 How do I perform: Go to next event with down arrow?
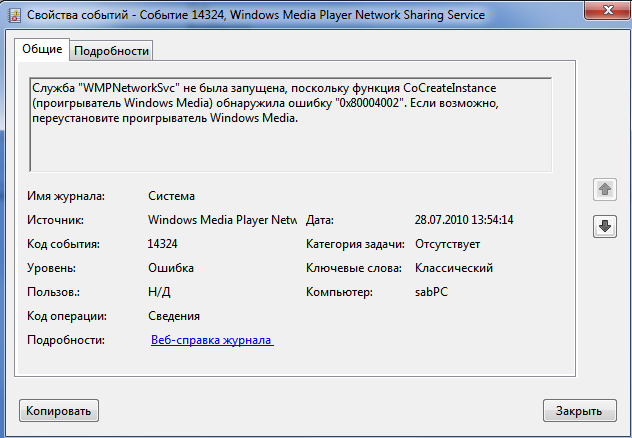(605, 226)
